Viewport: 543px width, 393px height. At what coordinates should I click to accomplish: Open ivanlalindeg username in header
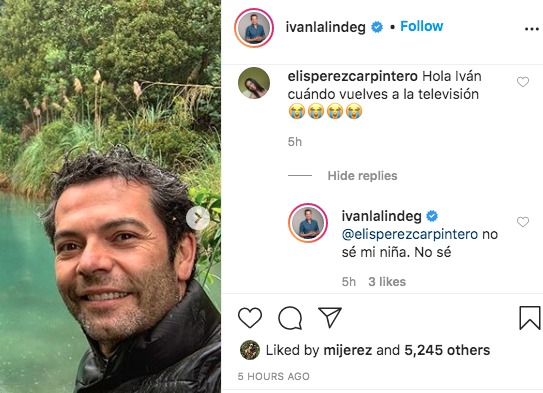[x=326, y=27]
